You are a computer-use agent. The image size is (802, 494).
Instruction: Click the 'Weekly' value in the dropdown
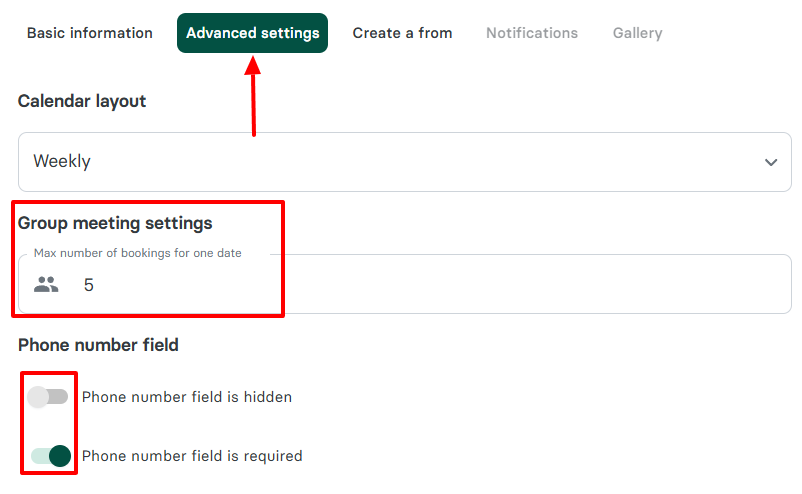62,161
